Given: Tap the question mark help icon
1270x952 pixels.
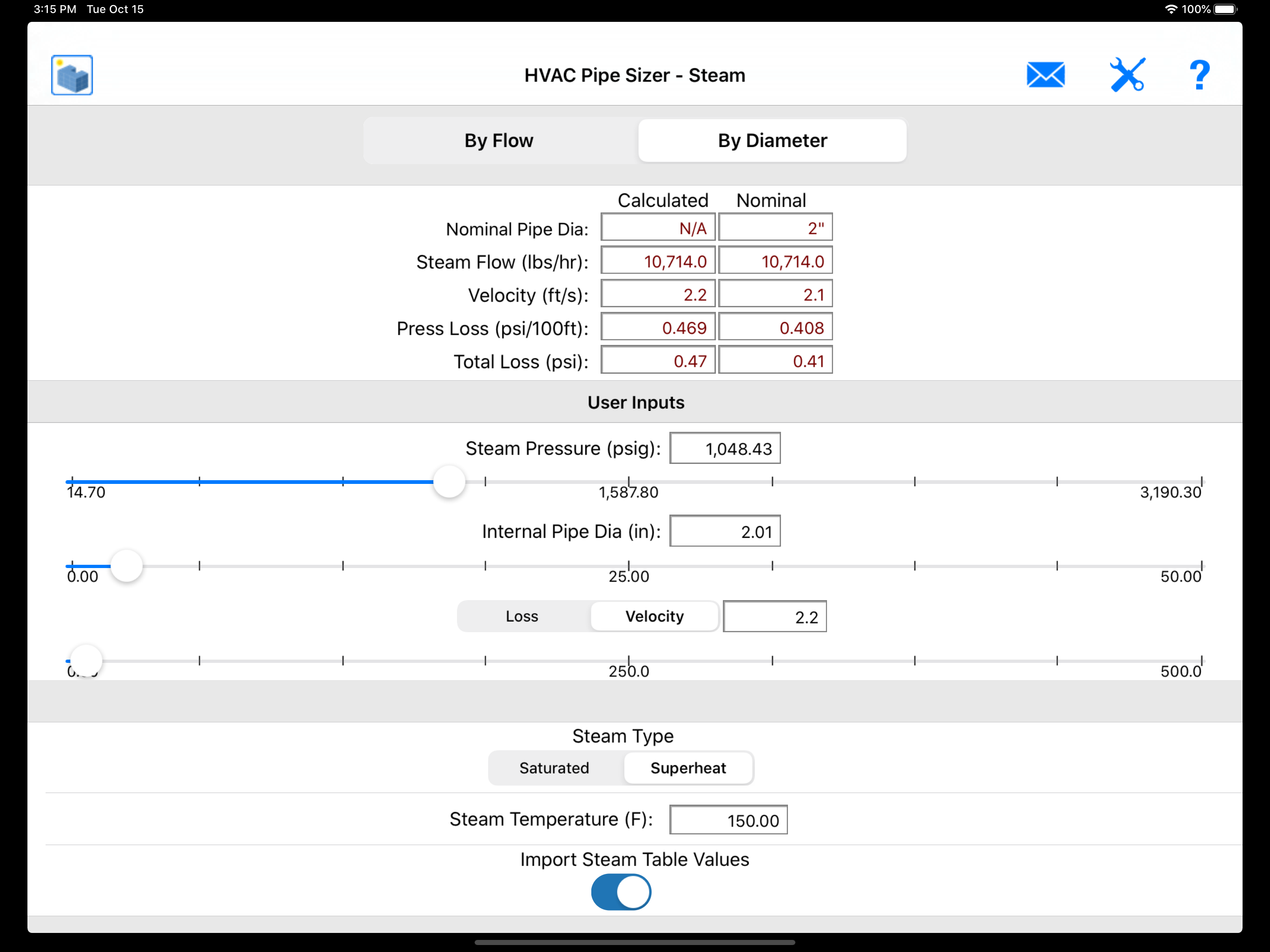Looking at the screenshot, I should 1199,75.
